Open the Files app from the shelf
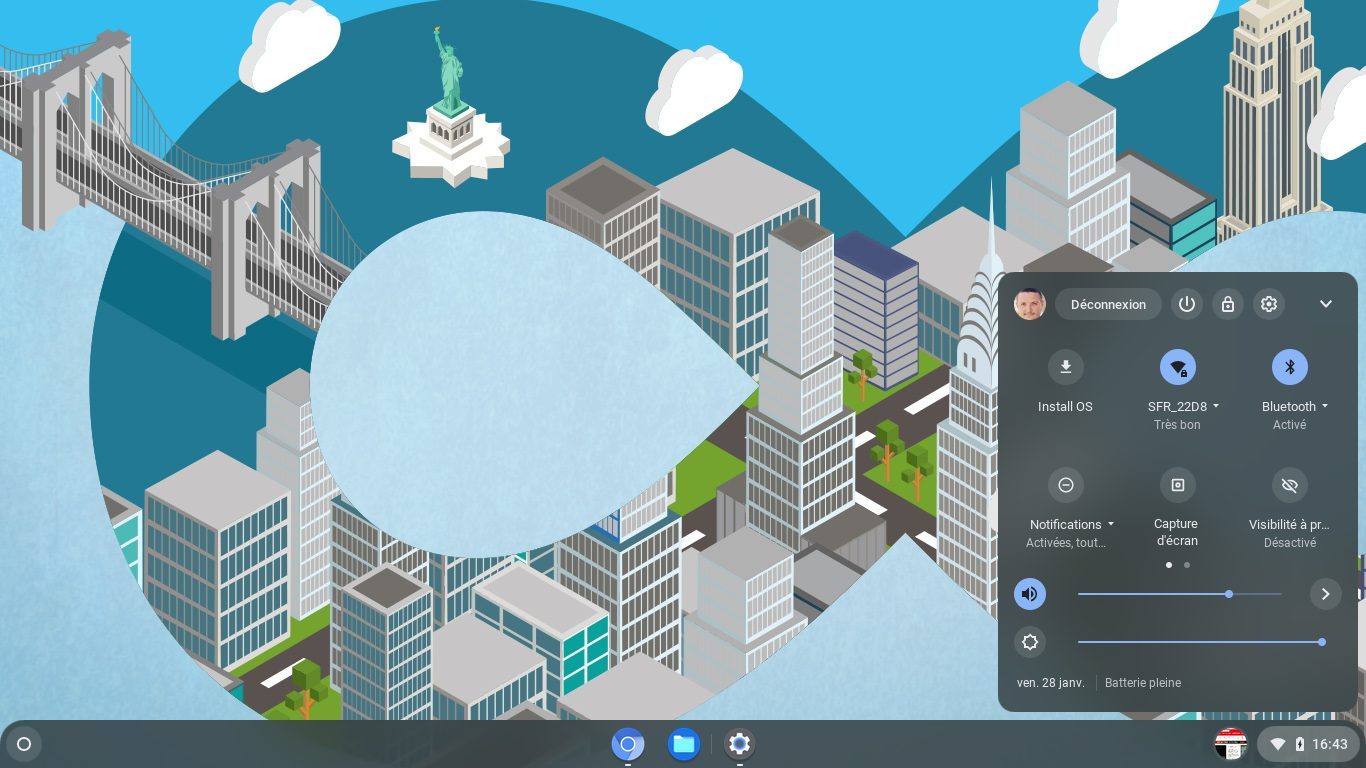 pyautogui.click(x=684, y=744)
